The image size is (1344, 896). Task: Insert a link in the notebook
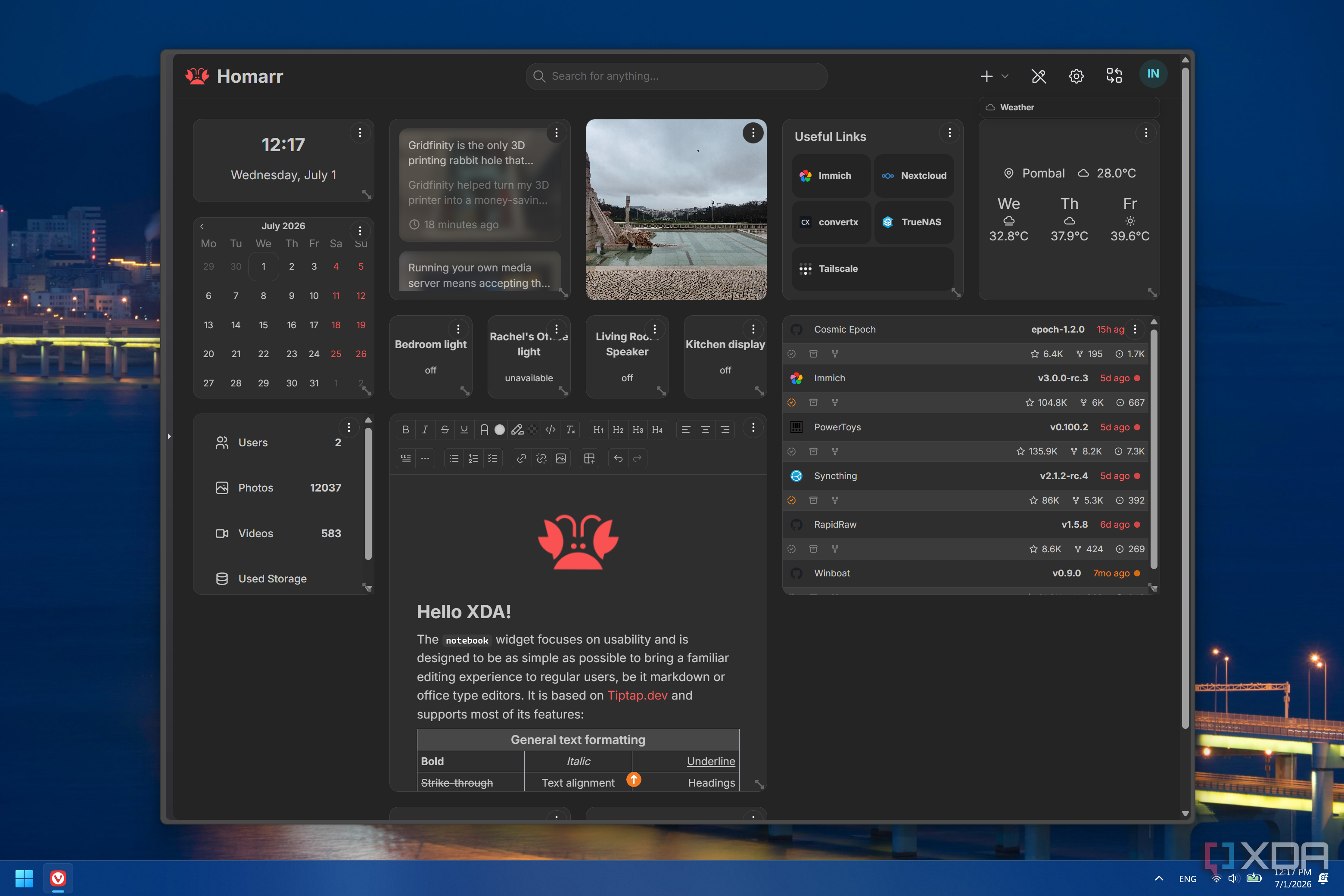click(x=521, y=458)
